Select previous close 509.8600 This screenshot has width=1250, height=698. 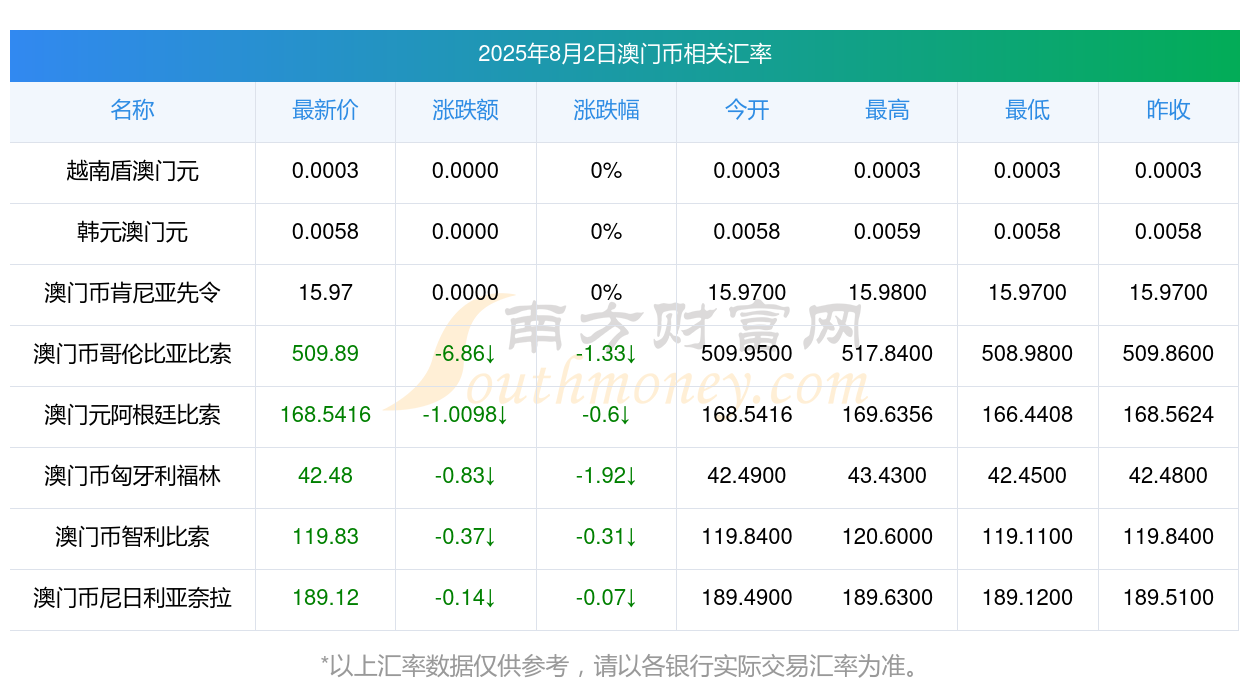tap(1168, 354)
